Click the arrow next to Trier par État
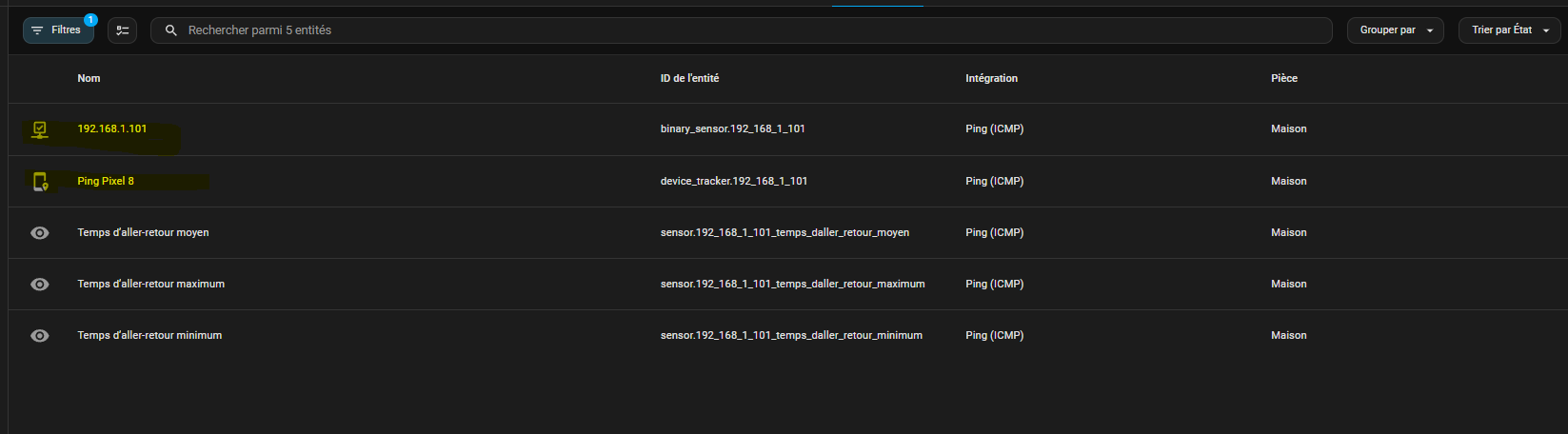Screen dimensions: 1568x434 [1545, 30]
